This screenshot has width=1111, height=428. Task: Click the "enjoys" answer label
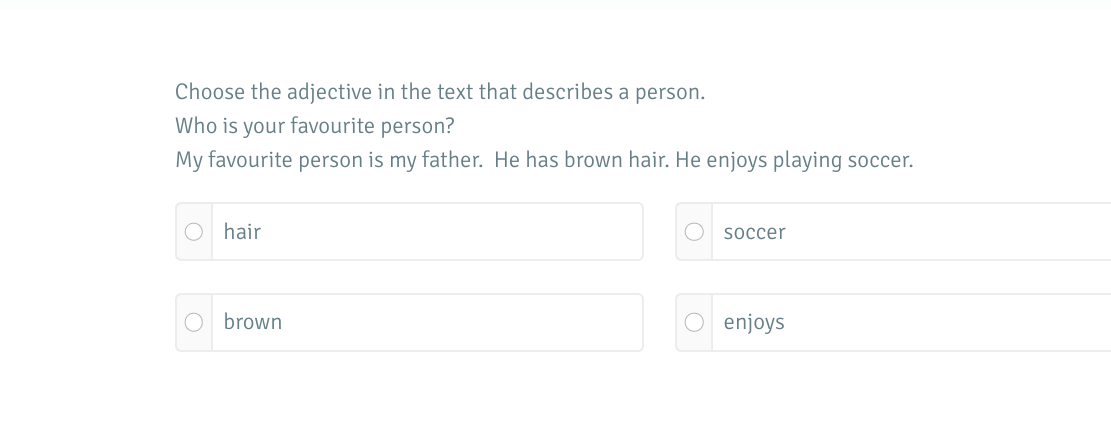[x=754, y=322]
